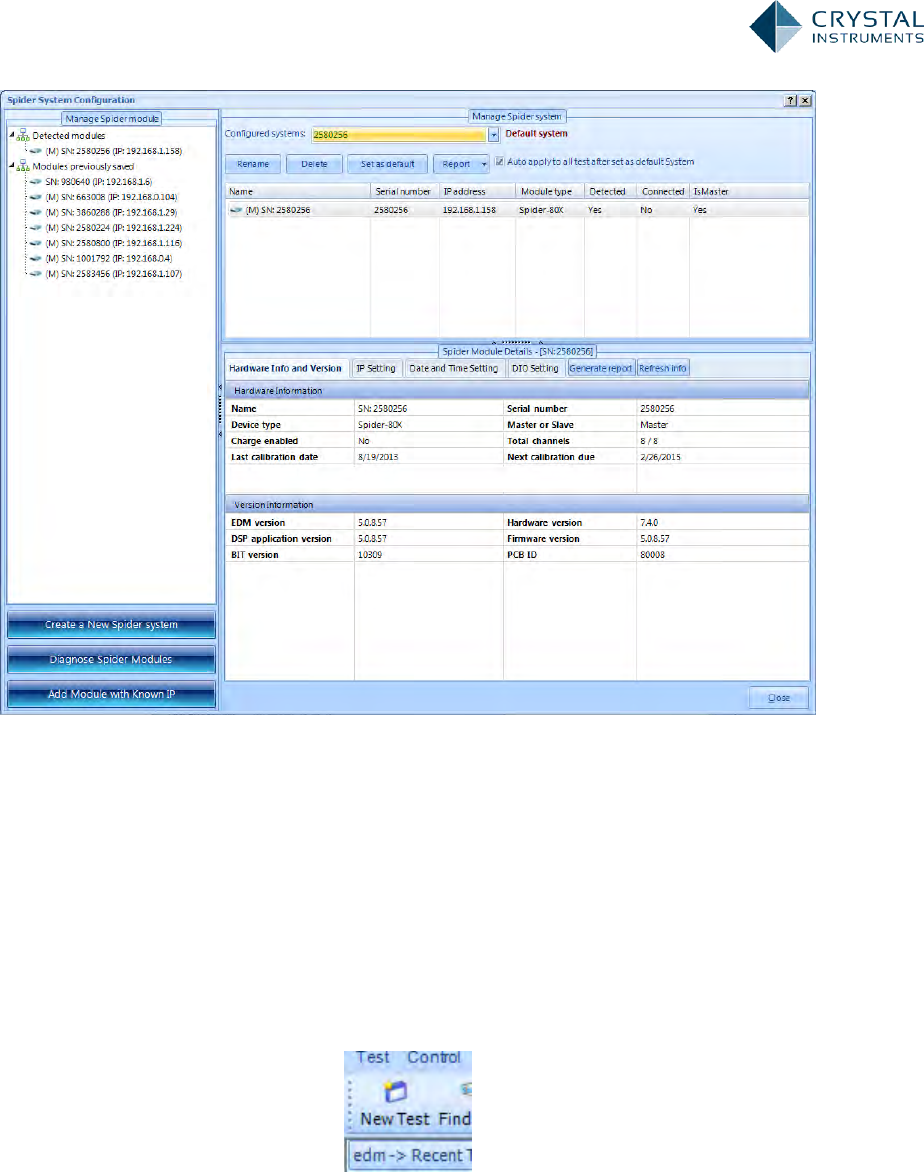Click the Detected modules network icon

click(23, 135)
